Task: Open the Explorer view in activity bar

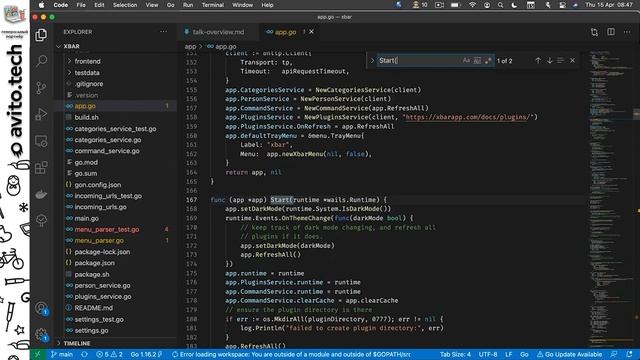Action: pos(41,35)
